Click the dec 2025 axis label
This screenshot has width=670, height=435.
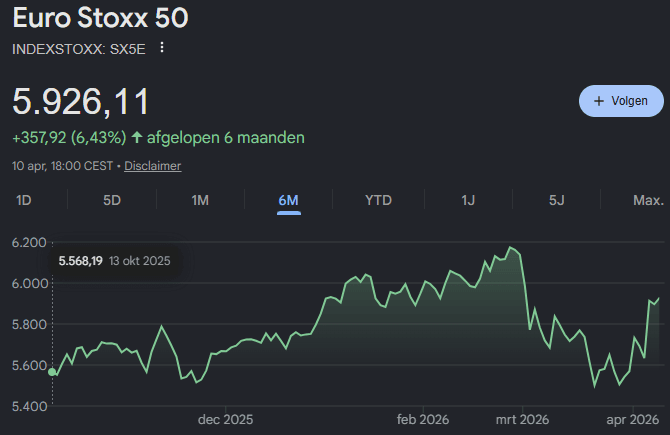click(x=225, y=419)
